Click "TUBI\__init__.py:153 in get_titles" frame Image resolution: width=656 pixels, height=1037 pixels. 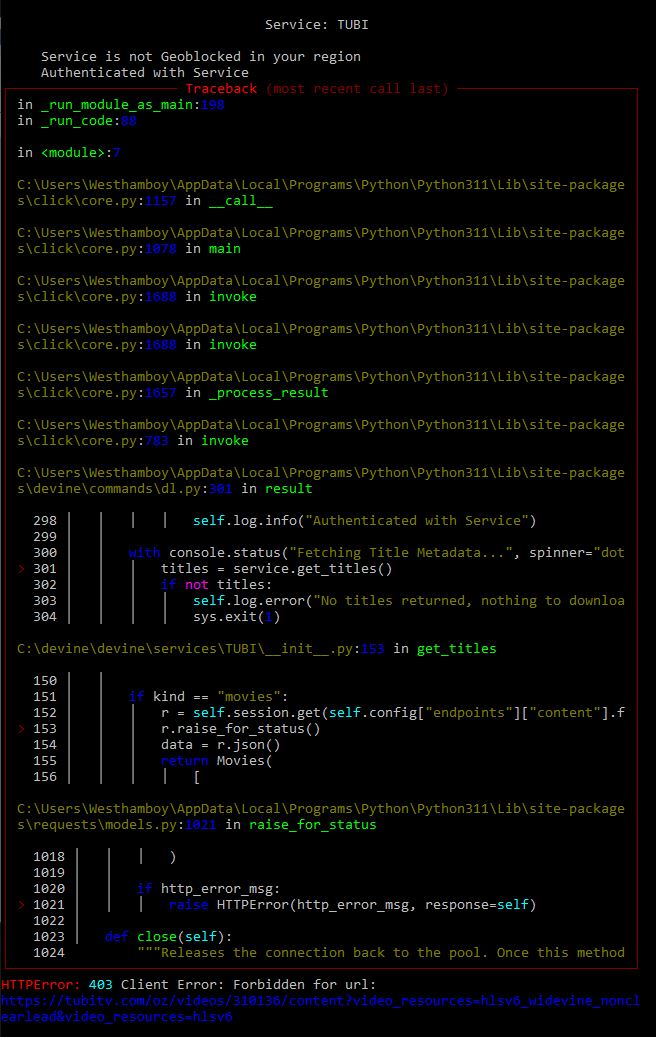(257, 649)
